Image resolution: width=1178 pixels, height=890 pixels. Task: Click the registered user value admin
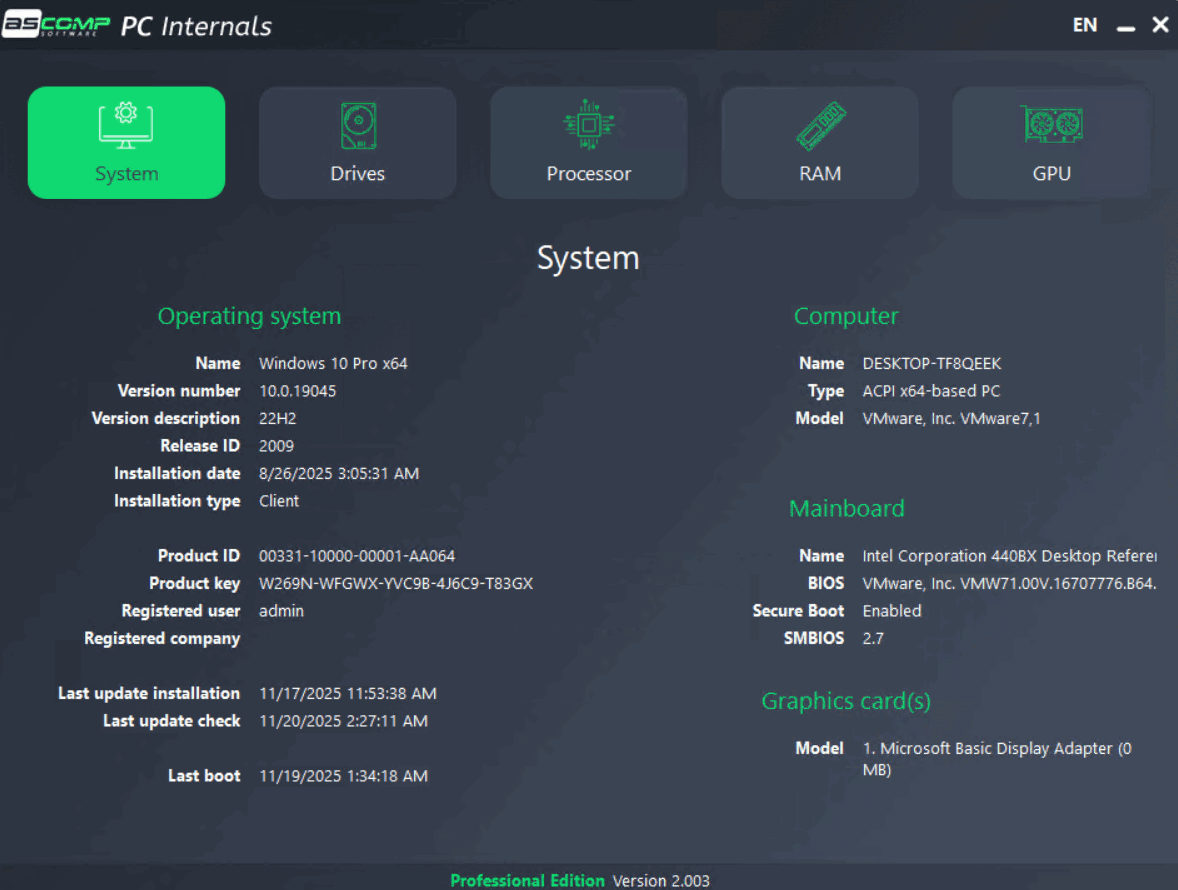tap(281, 611)
